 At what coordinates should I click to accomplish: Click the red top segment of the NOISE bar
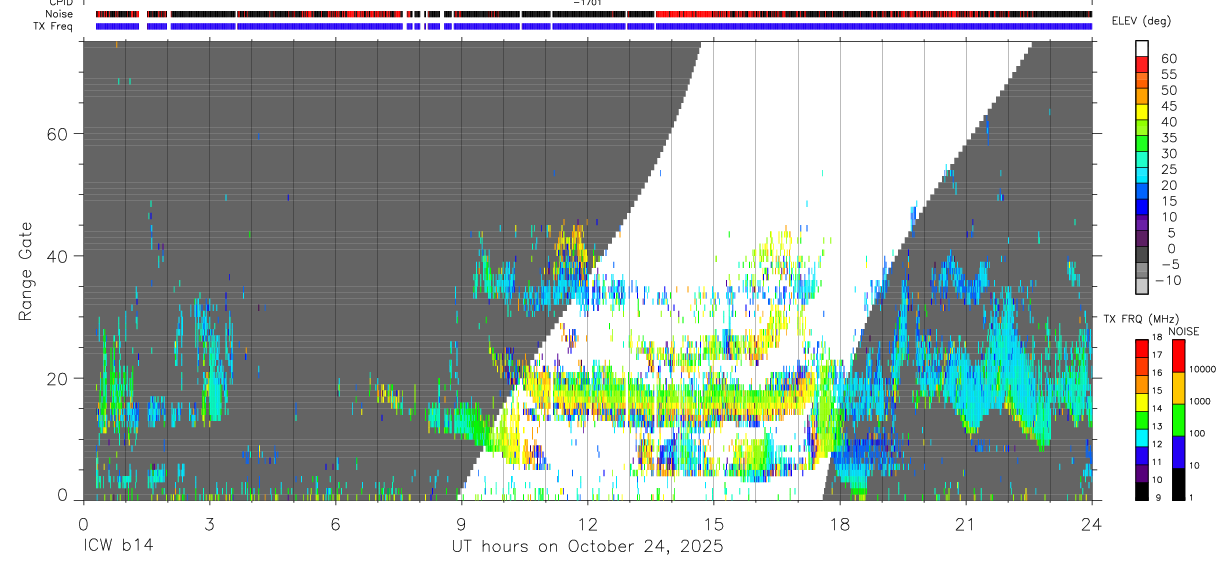click(1177, 355)
